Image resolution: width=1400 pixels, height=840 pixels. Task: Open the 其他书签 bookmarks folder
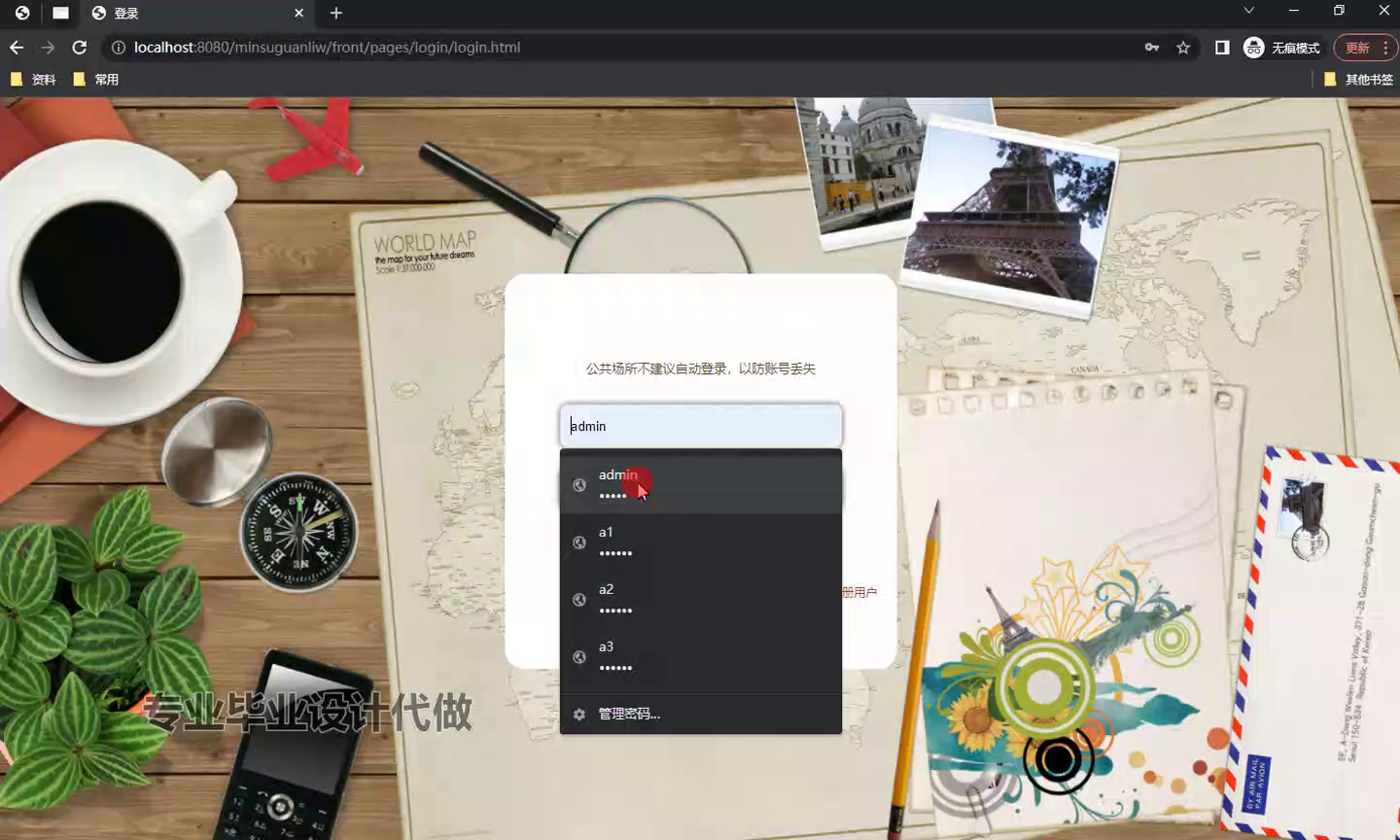click(1358, 80)
